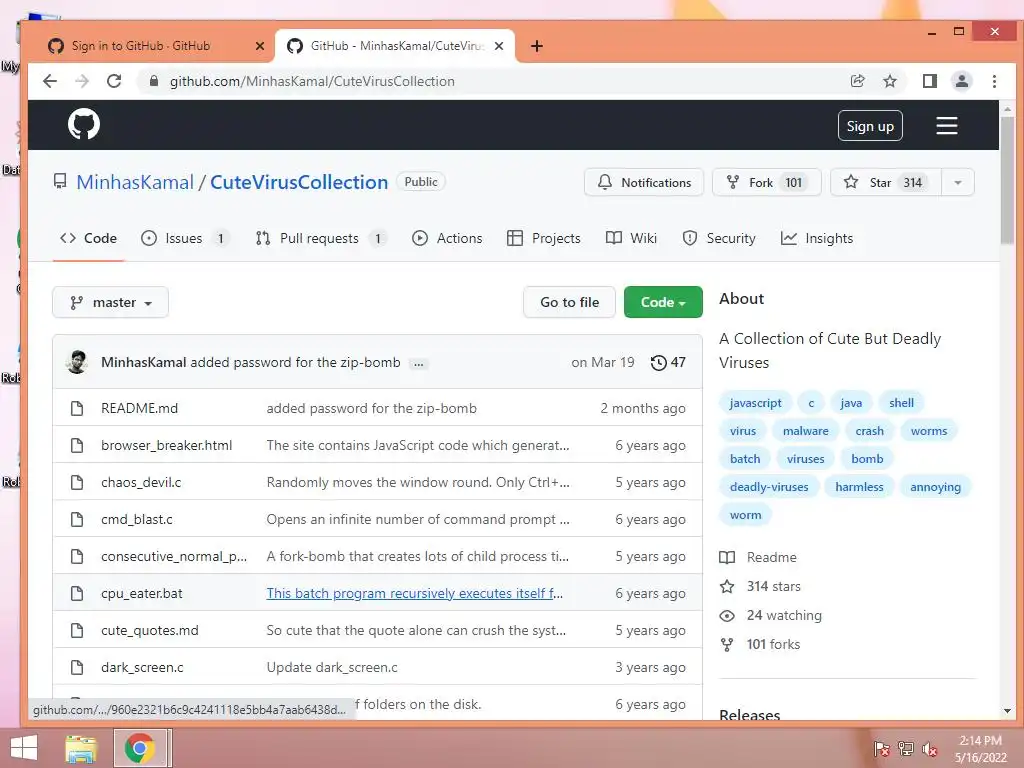Screen dimensions: 1024x768
Task: Open the hamburger navigation menu
Action: (946, 125)
